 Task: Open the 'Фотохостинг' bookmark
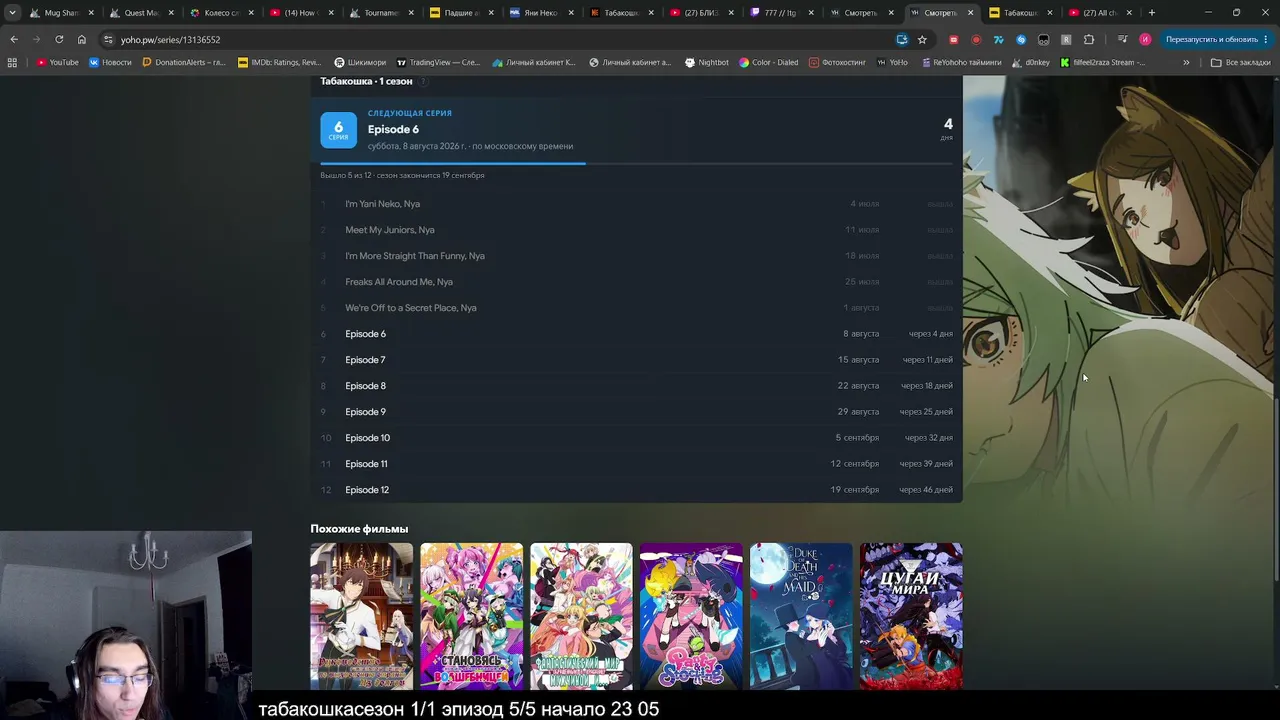[x=837, y=62]
